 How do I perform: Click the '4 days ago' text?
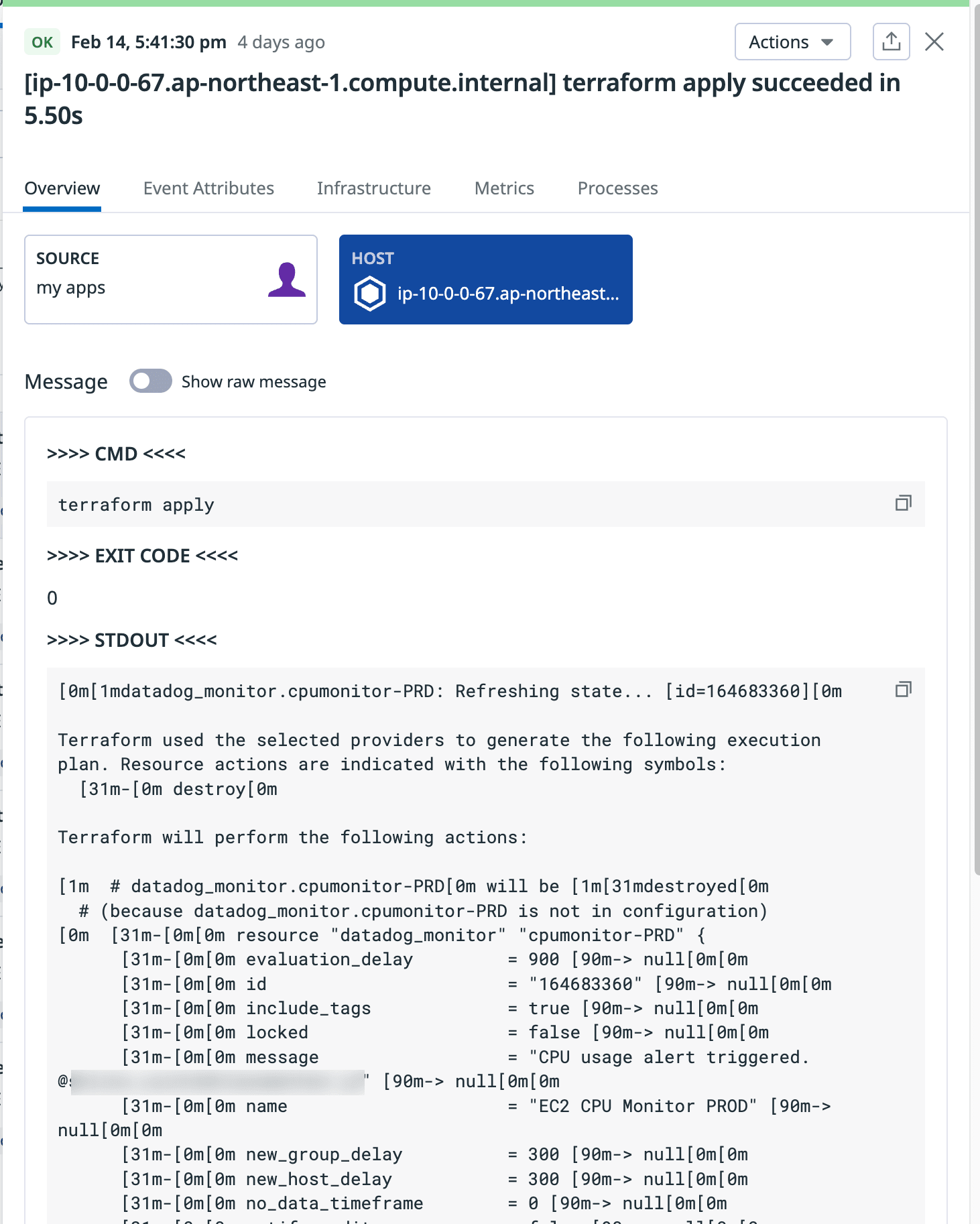coord(282,42)
